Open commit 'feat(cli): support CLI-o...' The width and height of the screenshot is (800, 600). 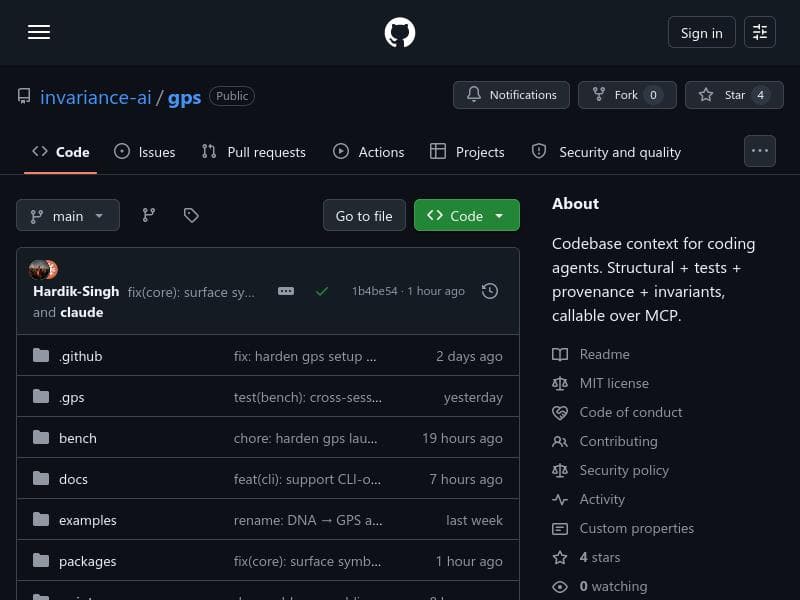(x=307, y=479)
